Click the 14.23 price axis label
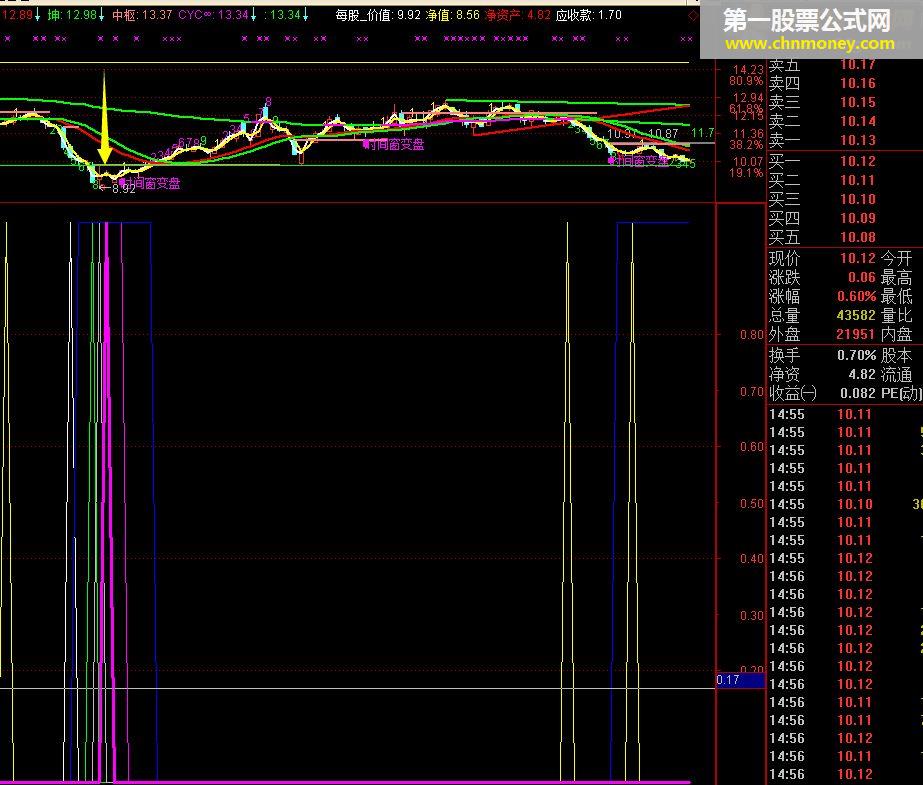This screenshot has height=785, width=923. [748, 69]
